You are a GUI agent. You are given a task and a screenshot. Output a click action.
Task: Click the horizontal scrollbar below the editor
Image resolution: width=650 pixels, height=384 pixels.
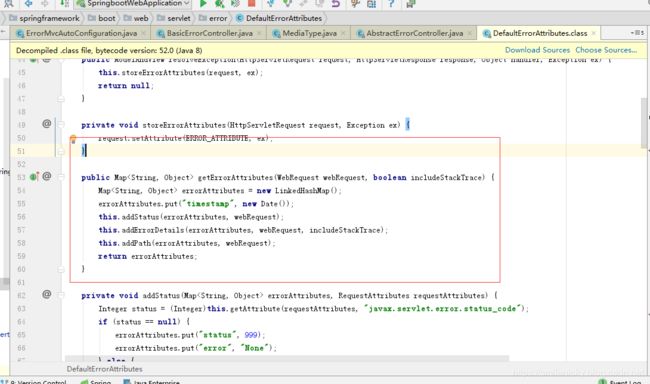[x=287, y=358]
